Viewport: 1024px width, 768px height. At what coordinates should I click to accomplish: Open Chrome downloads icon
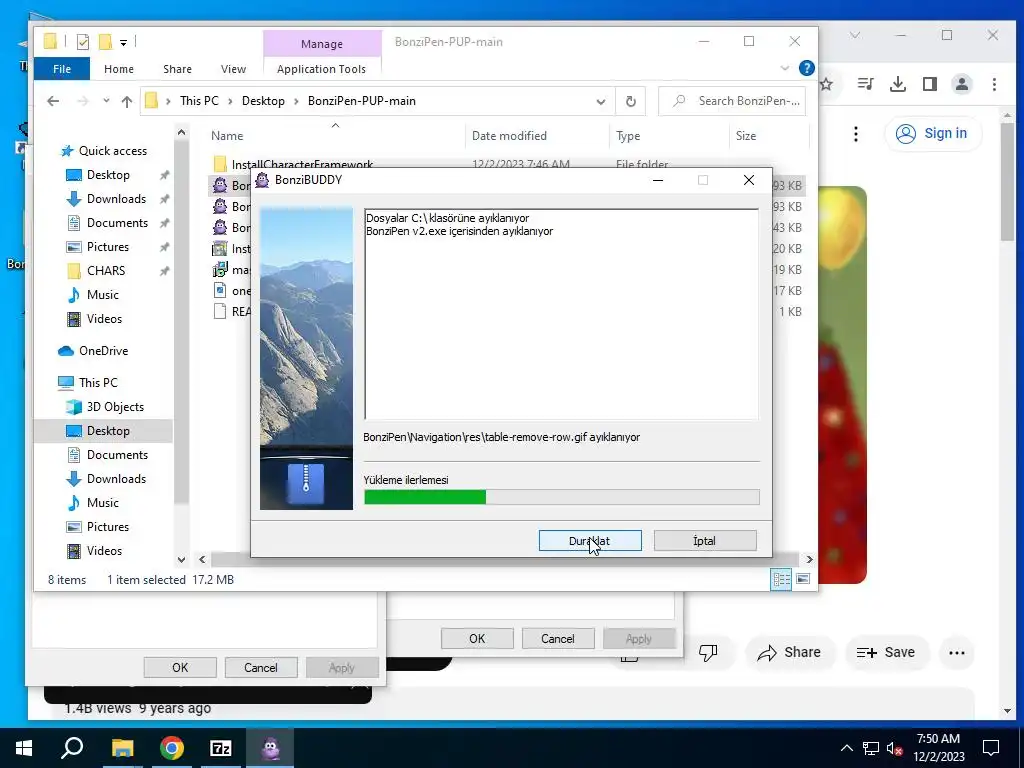tap(898, 84)
